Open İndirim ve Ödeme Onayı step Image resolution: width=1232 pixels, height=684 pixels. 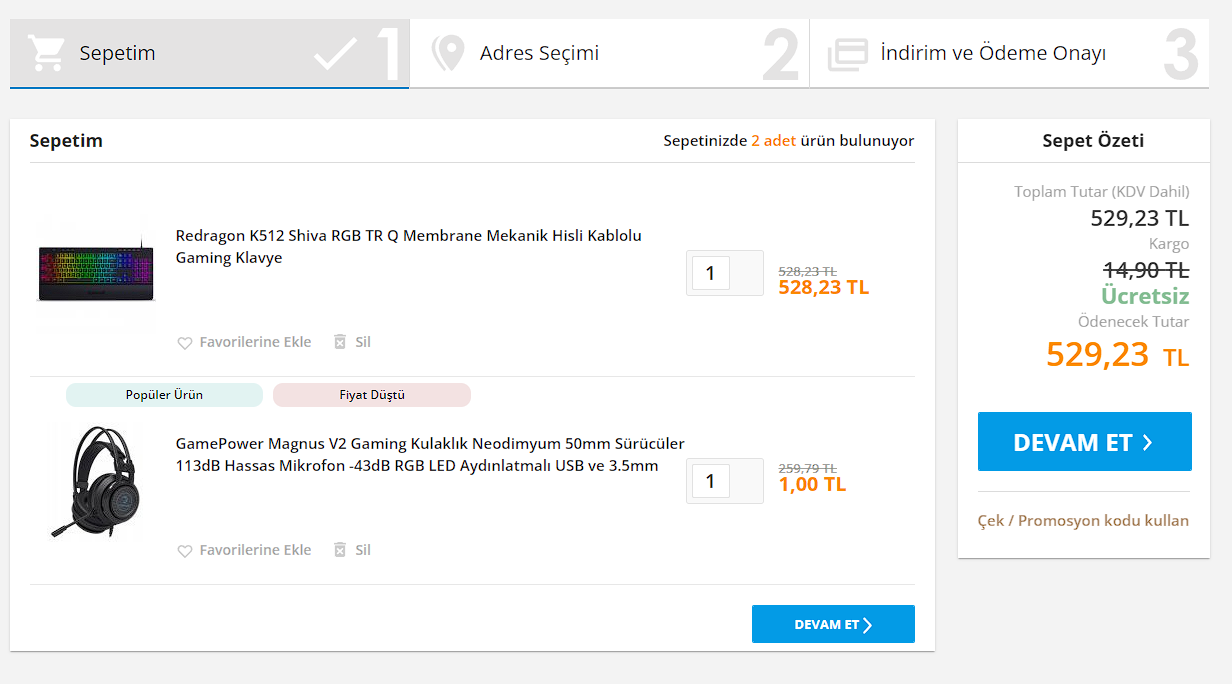tap(992, 53)
